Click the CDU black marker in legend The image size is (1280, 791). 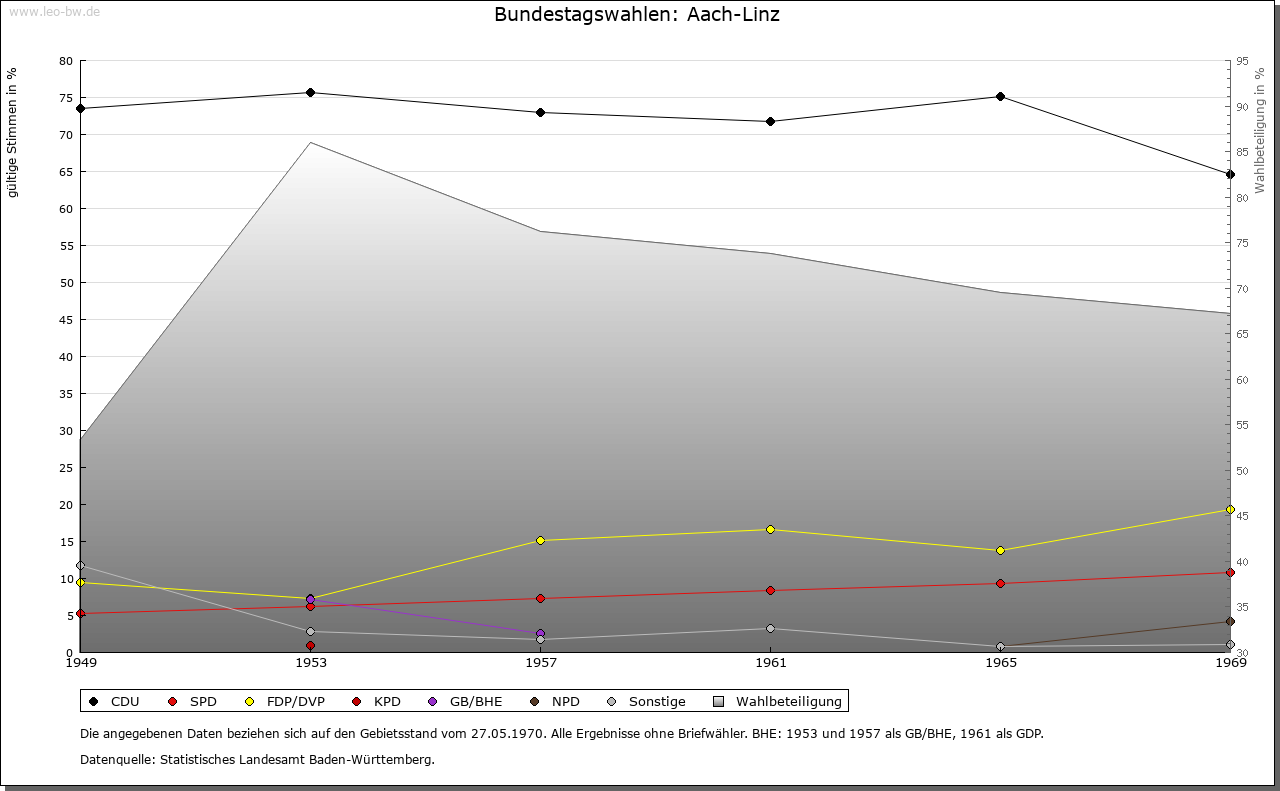[94, 702]
